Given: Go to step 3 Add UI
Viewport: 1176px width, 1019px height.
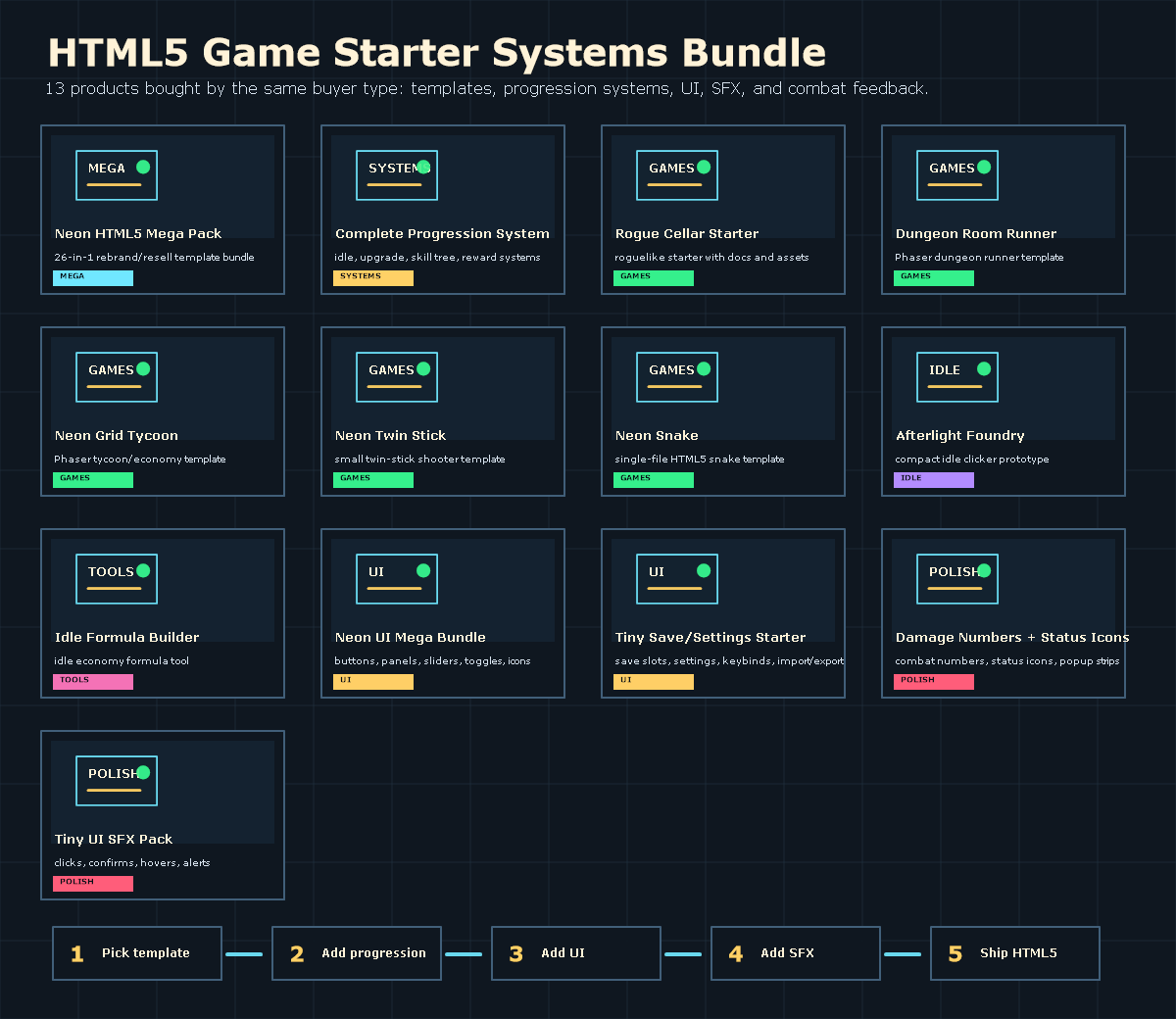Looking at the screenshot, I should (576, 953).
